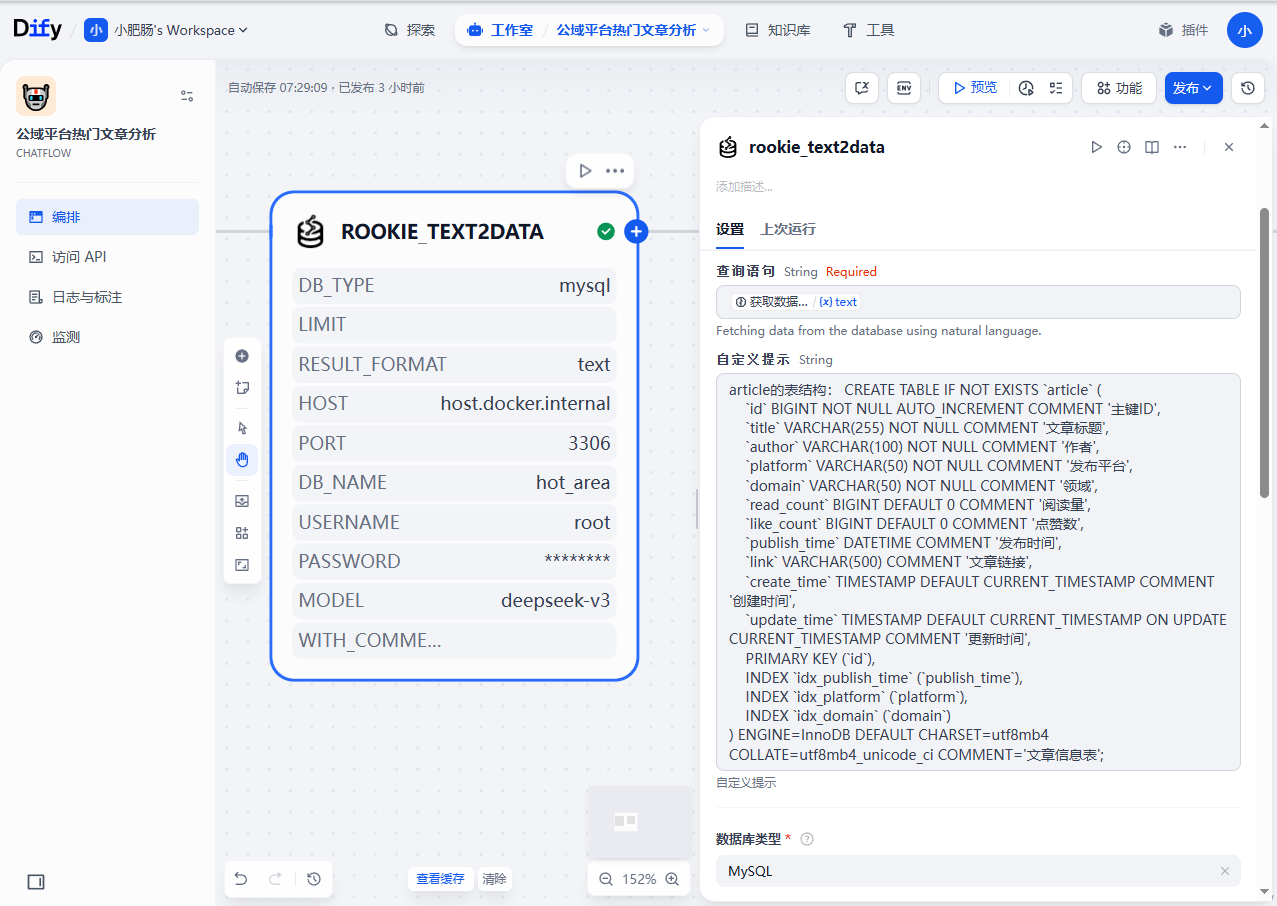Switch to the 上次运行 tab
This screenshot has height=906, width=1277.
click(x=788, y=229)
